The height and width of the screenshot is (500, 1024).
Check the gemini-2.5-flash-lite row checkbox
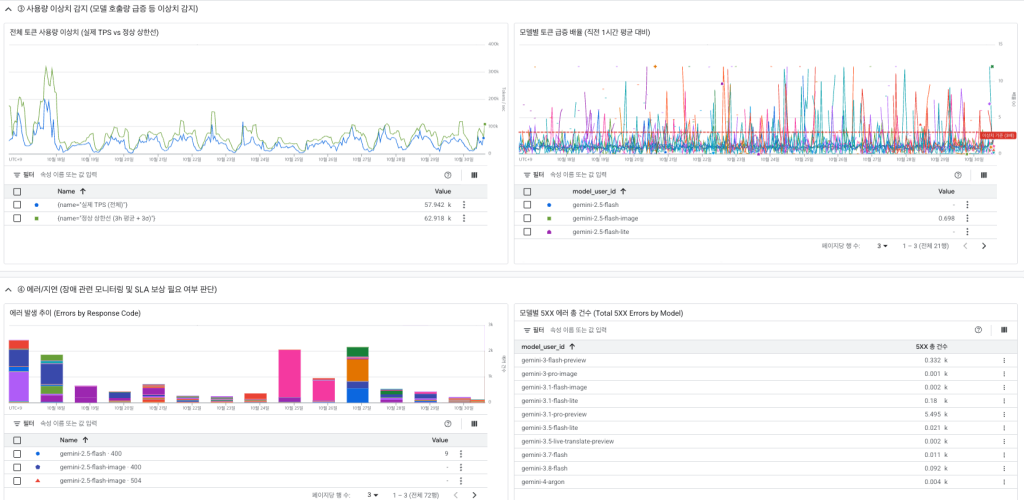click(x=527, y=232)
